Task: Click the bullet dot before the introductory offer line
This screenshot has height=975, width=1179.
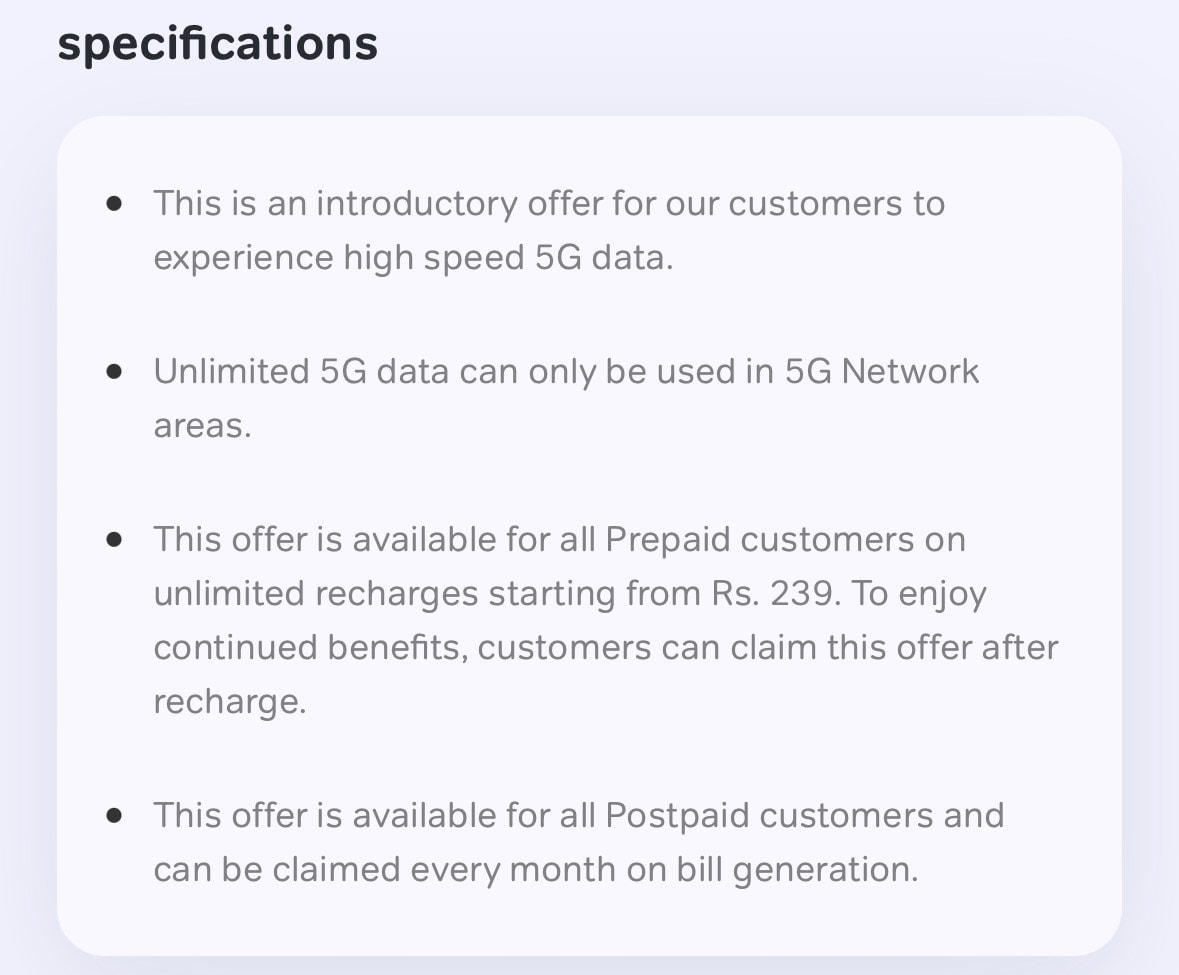Action: click(x=114, y=203)
